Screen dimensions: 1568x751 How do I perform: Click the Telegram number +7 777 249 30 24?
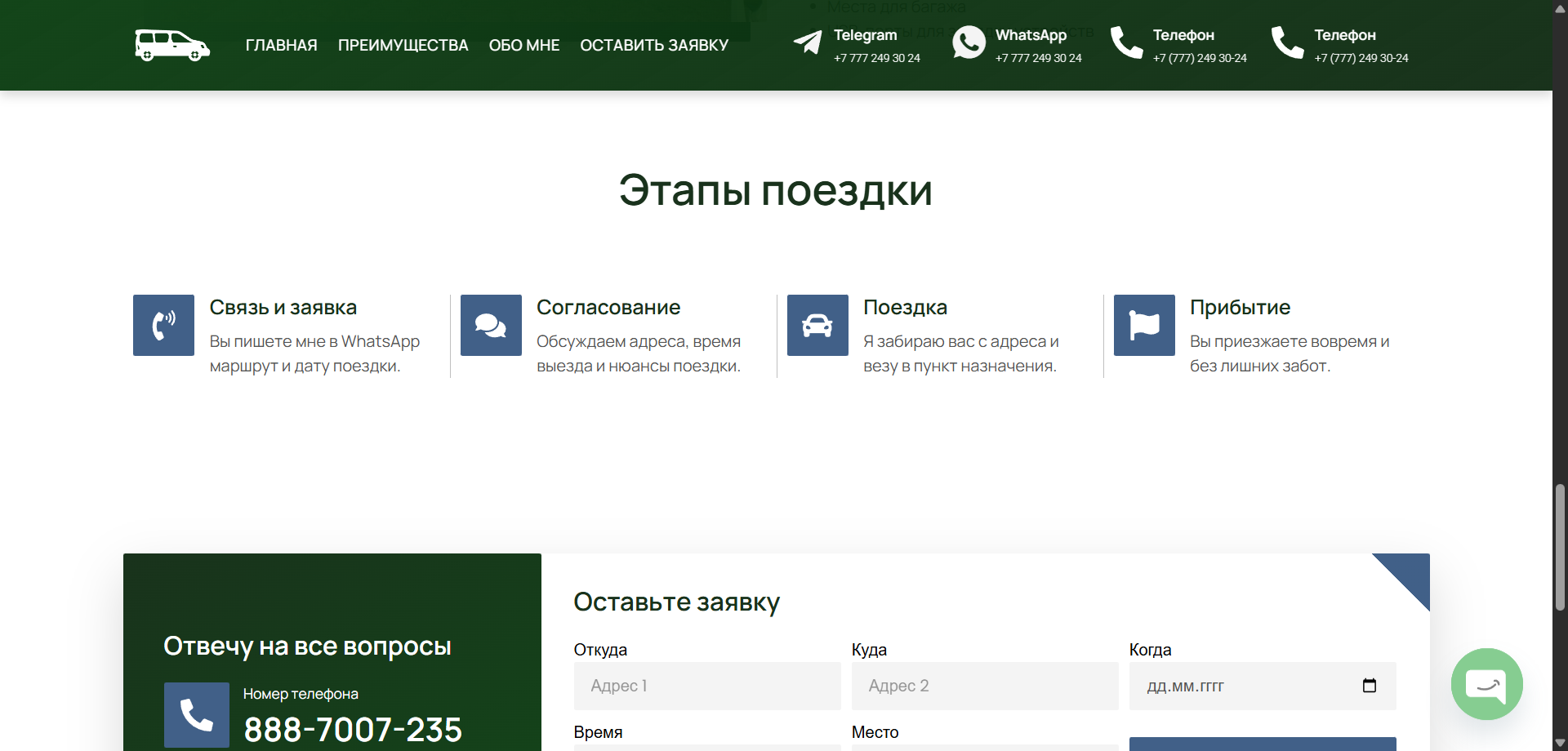click(876, 59)
